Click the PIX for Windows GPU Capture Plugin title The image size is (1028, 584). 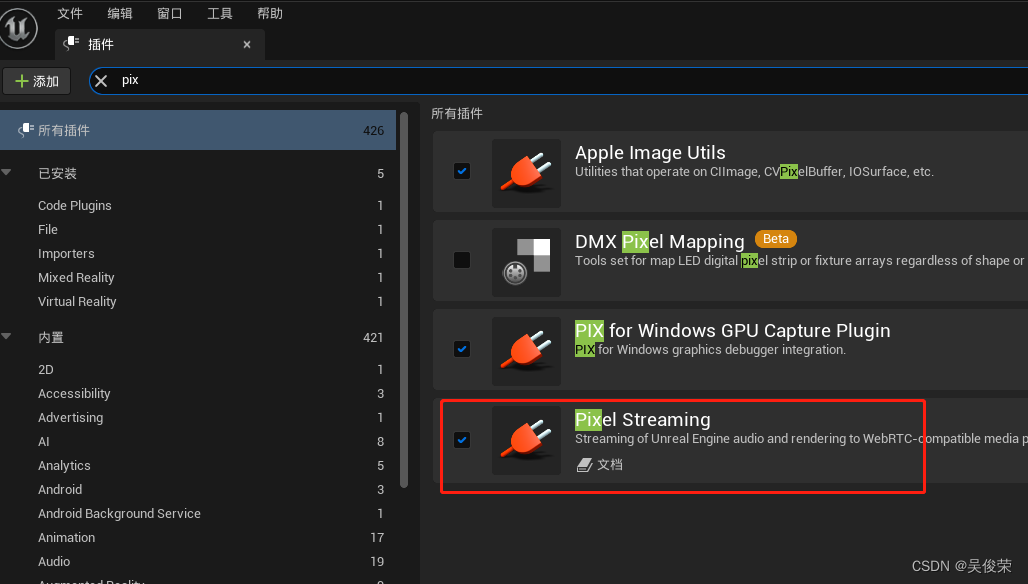point(732,330)
